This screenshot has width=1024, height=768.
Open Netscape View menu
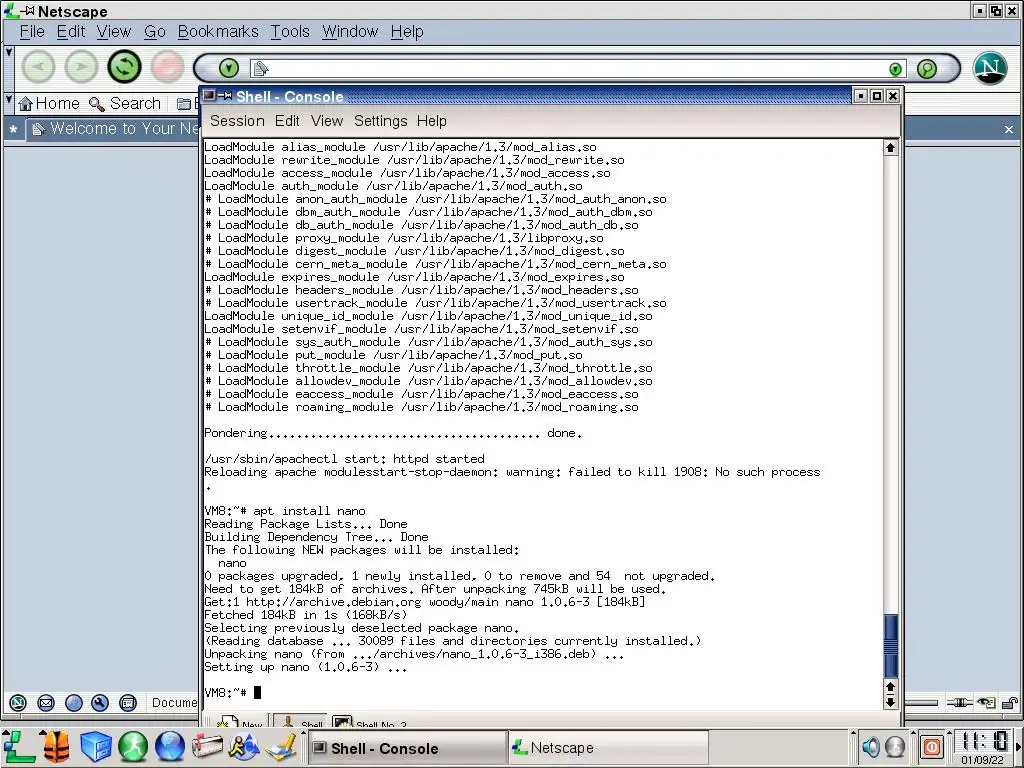point(114,31)
